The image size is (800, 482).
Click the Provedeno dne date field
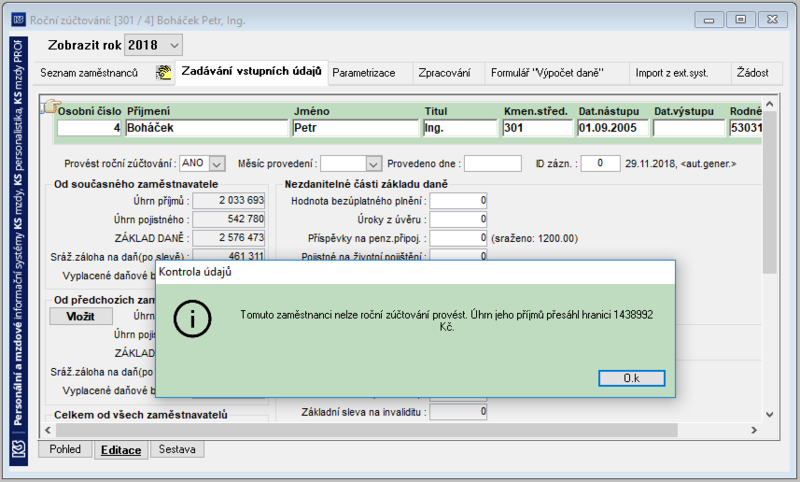tap(493, 164)
